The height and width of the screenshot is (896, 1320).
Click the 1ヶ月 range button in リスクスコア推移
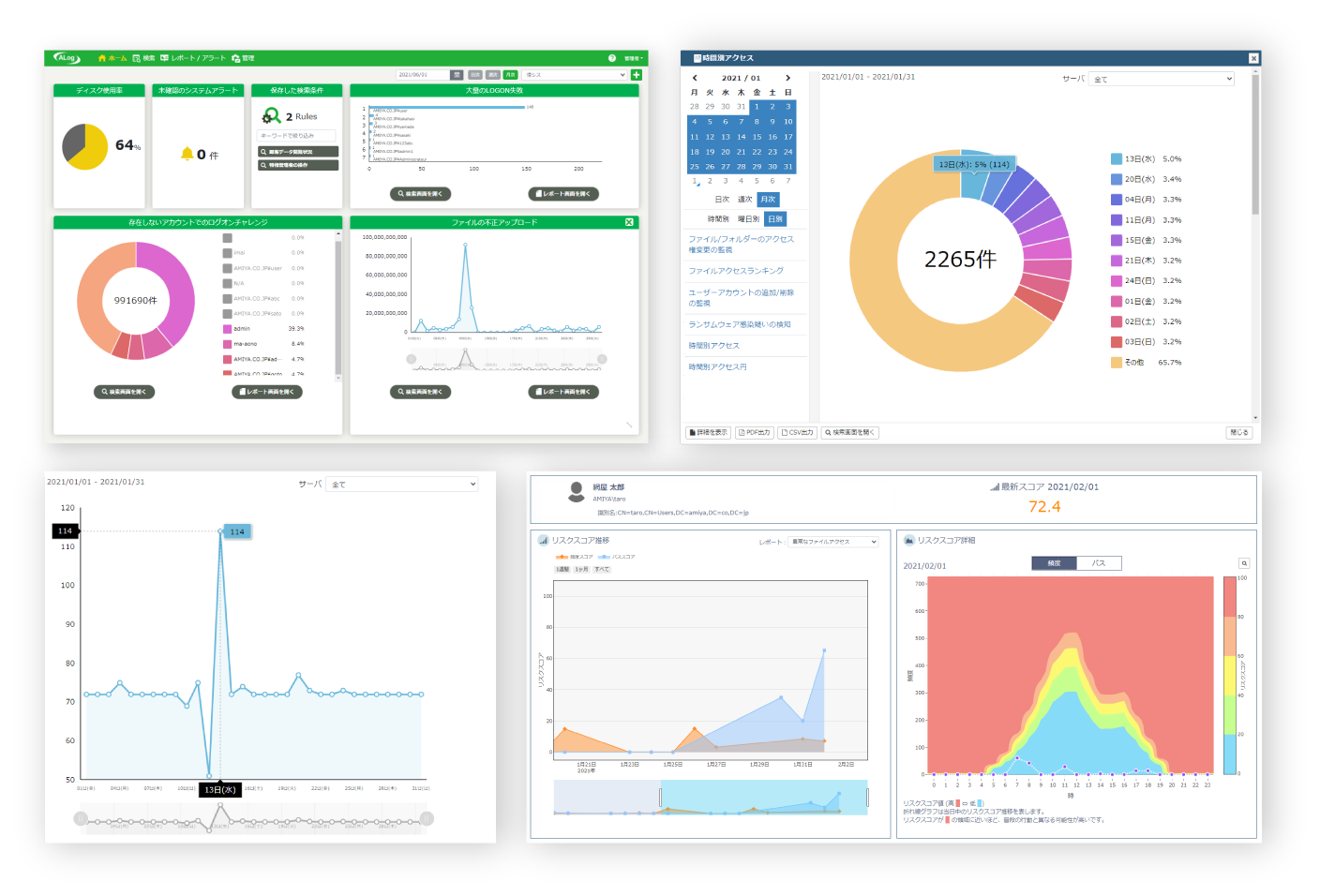click(x=582, y=569)
